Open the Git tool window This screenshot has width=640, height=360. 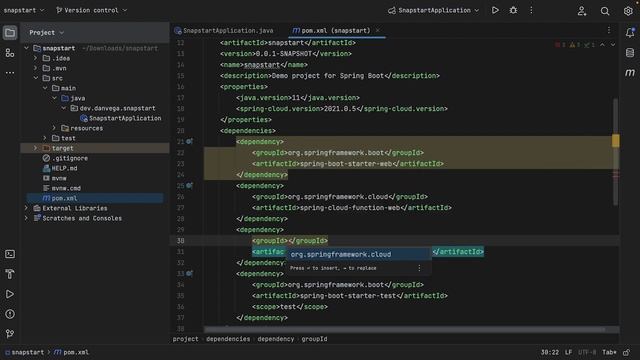pos(10,333)
